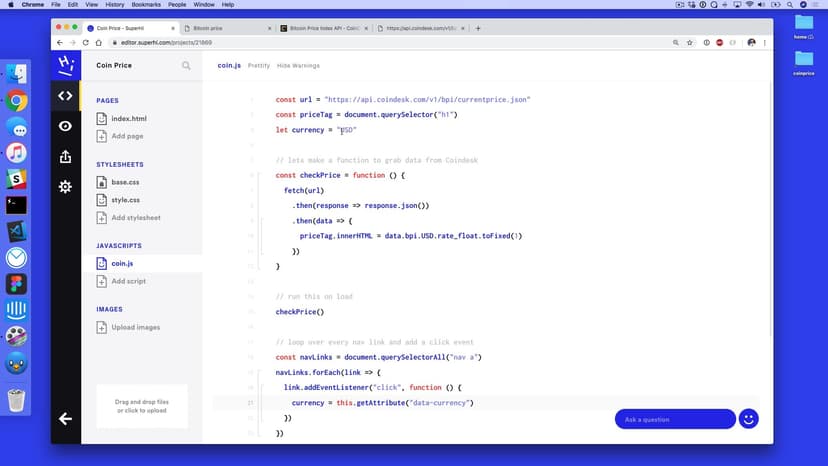828x466 pixels.
Task: Click Prettify to format the code
Action: point(259,66)
